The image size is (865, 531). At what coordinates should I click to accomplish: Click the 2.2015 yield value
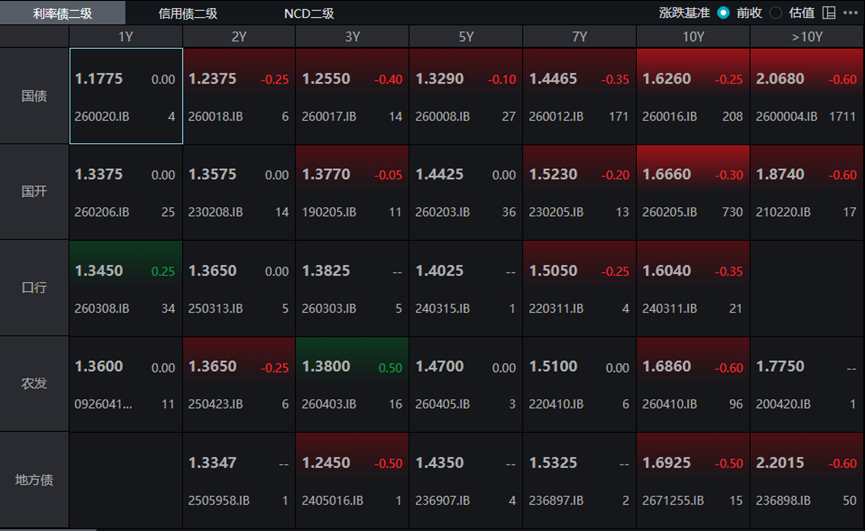click(x=780, y=463)
